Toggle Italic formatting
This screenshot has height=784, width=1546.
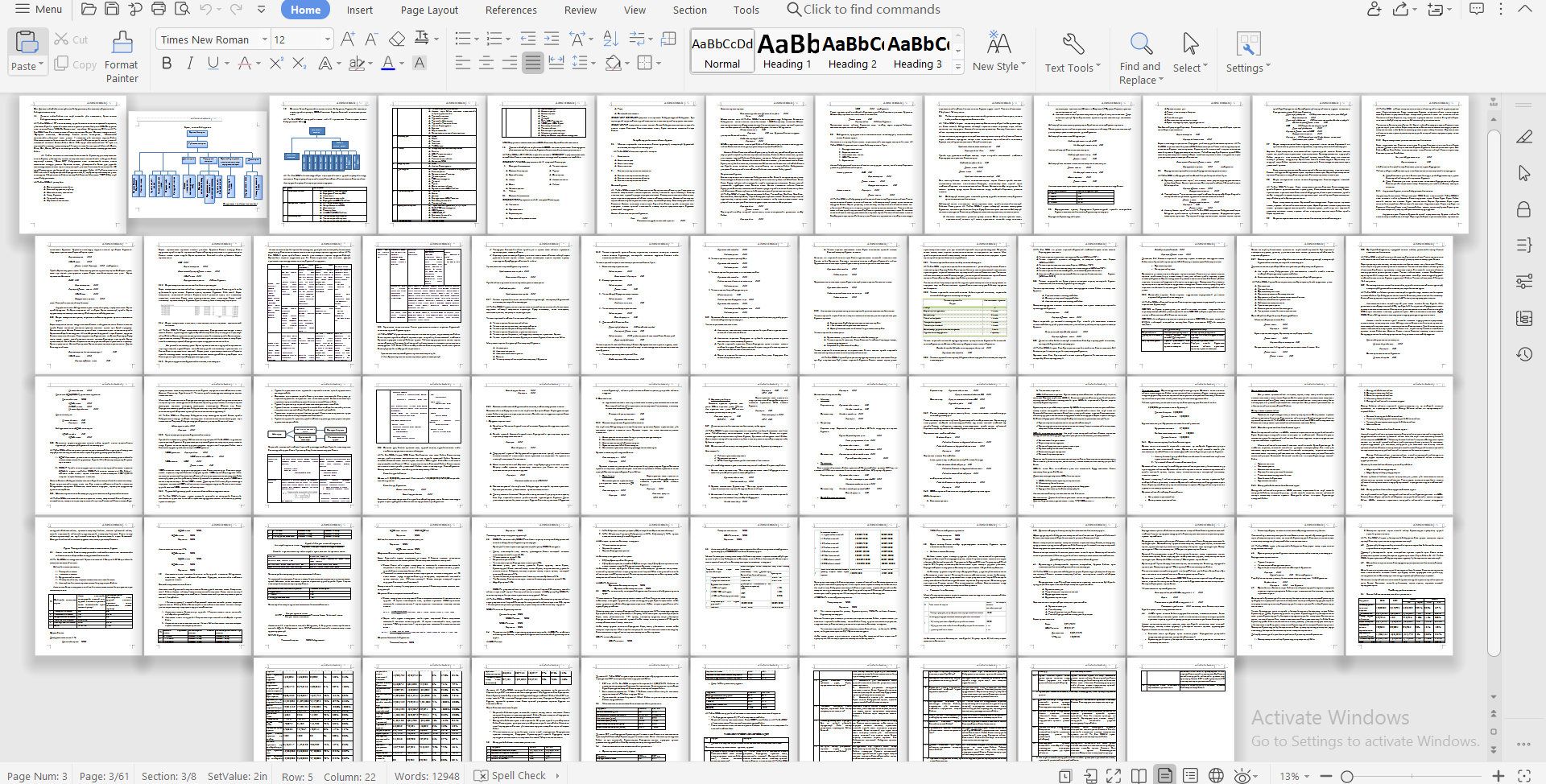click(x=189, y=63)
